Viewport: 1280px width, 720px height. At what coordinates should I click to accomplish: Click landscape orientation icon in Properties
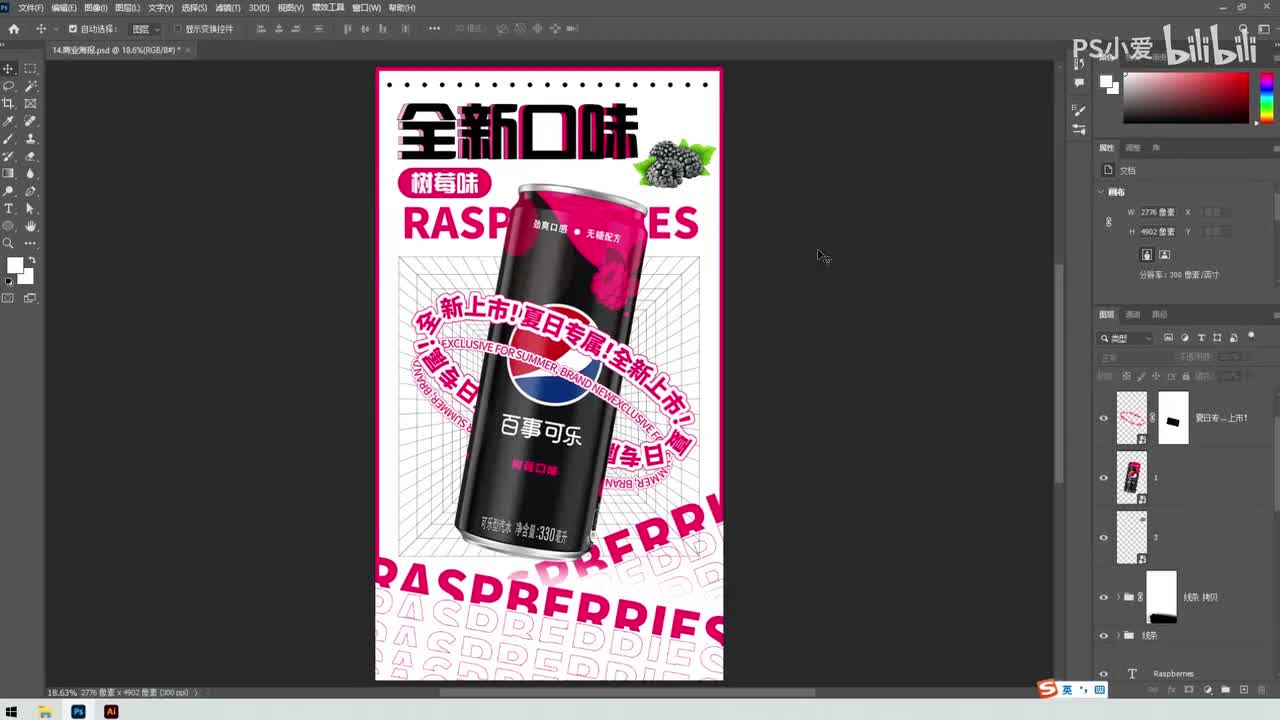[x=1164, y=255]
